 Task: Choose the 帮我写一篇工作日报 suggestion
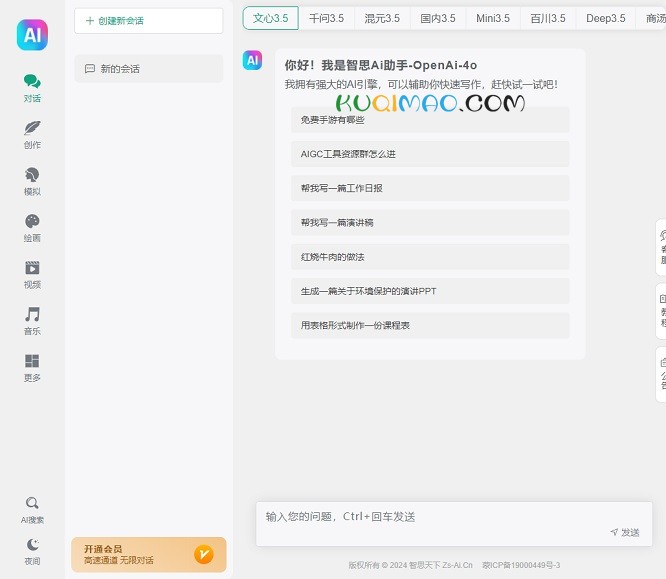tap(430, 188)
